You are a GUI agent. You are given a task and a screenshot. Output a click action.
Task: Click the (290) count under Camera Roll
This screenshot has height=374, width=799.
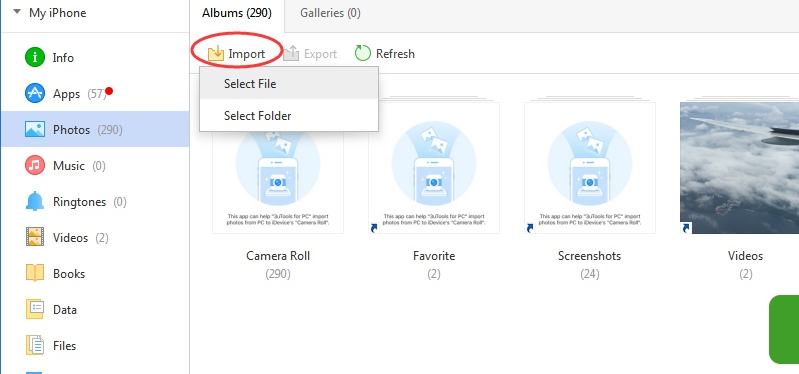(x=278, y=274)
